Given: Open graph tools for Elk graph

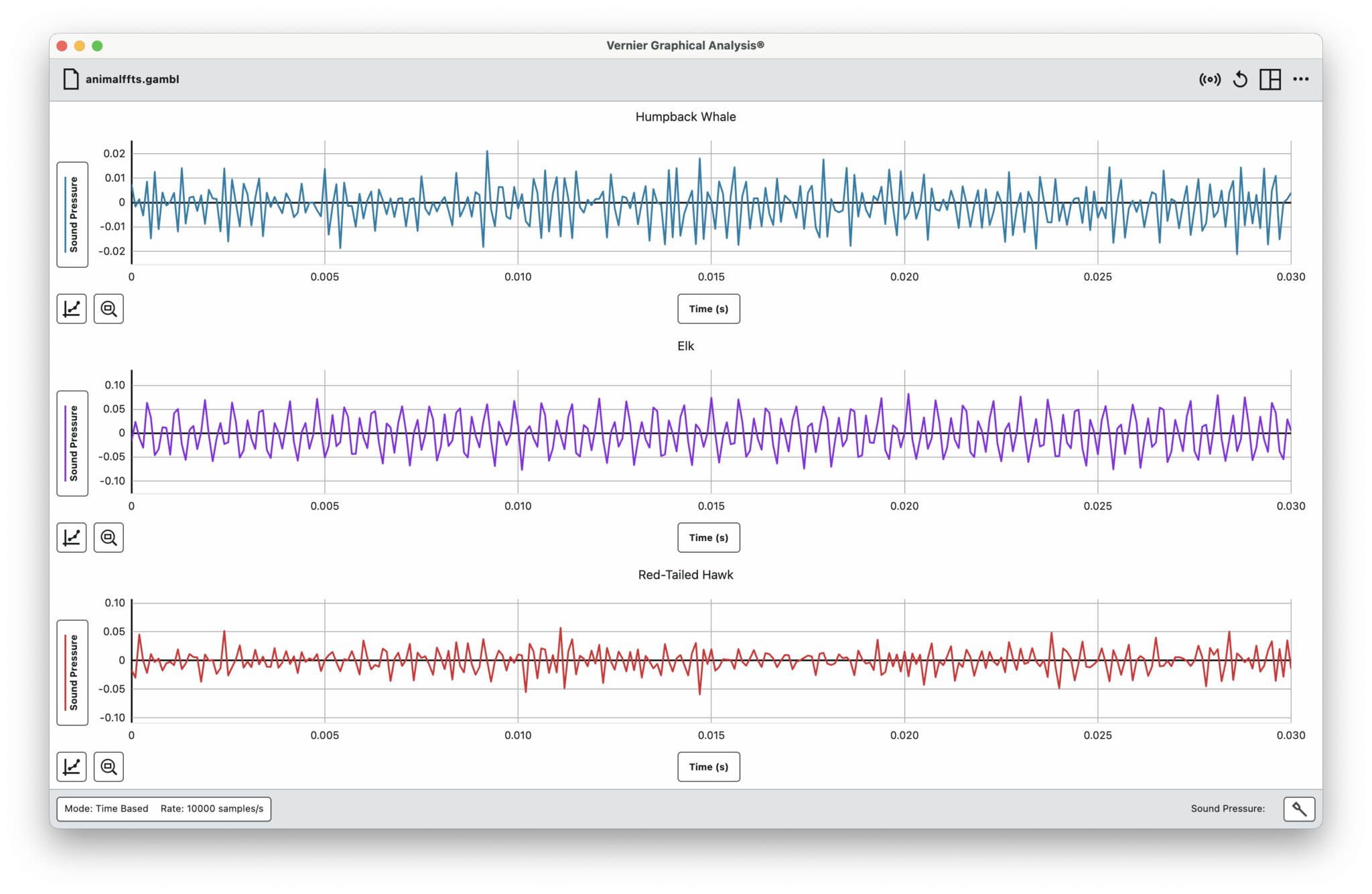Looking at the screenshot, I should (72, 538).
